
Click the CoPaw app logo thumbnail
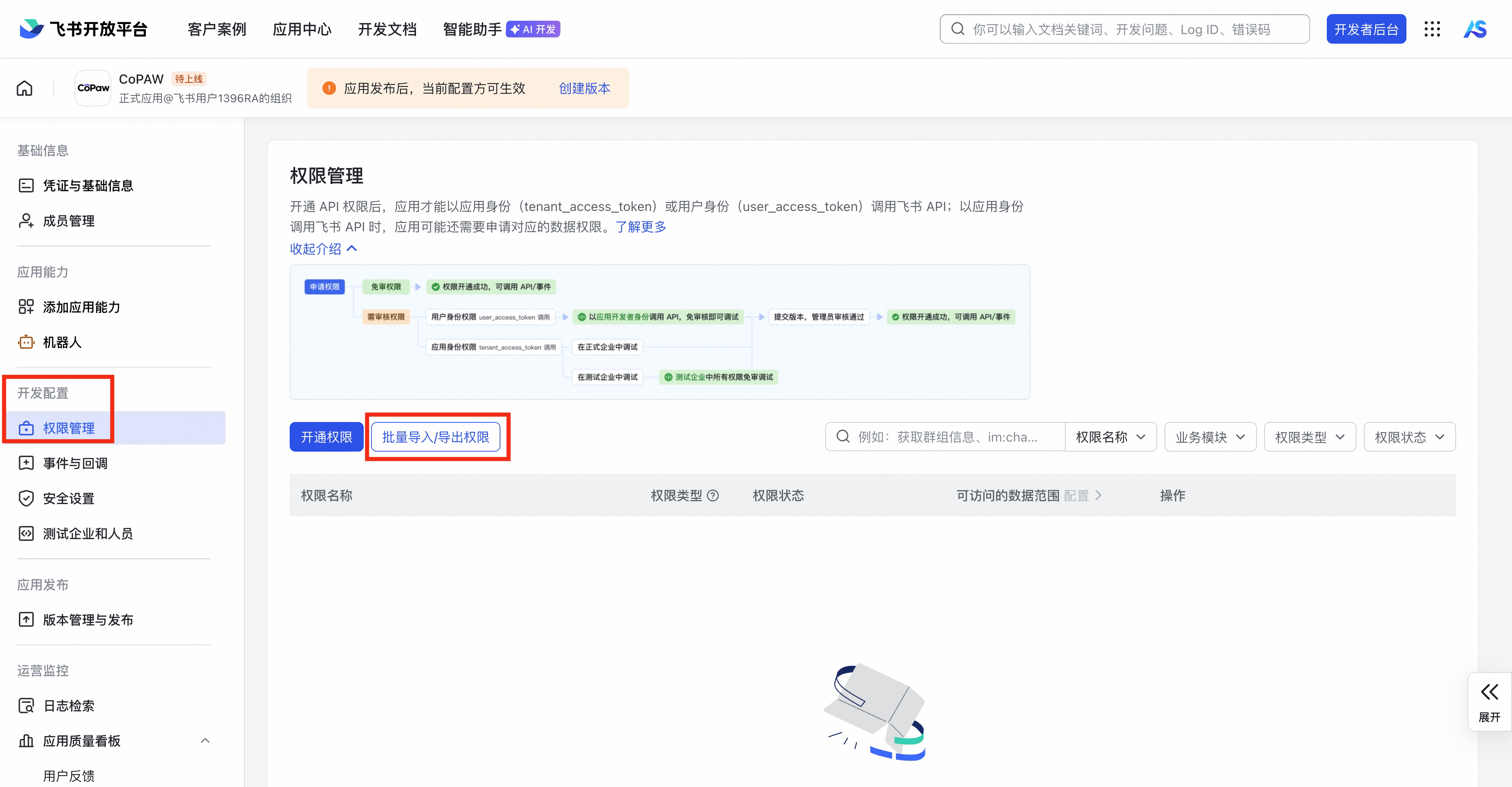[93, 88]
